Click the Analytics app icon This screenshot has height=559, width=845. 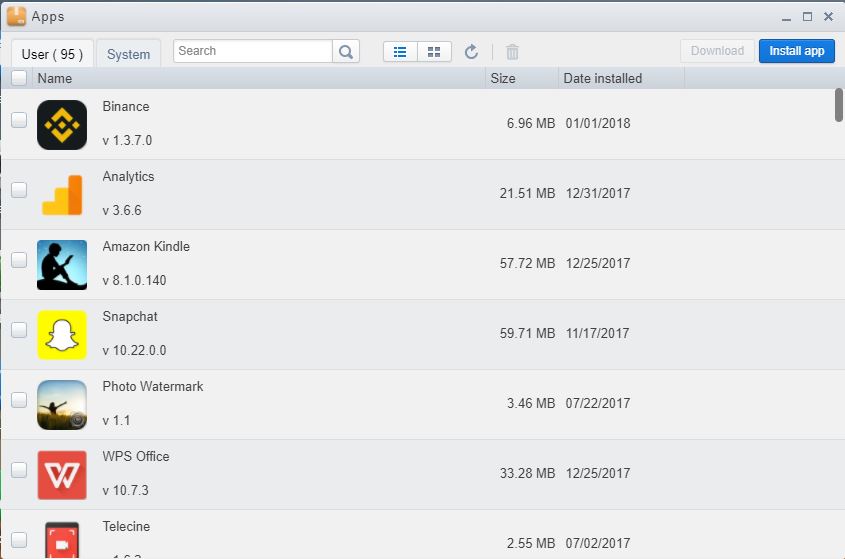pyautogui.click(x=62, y=195)
